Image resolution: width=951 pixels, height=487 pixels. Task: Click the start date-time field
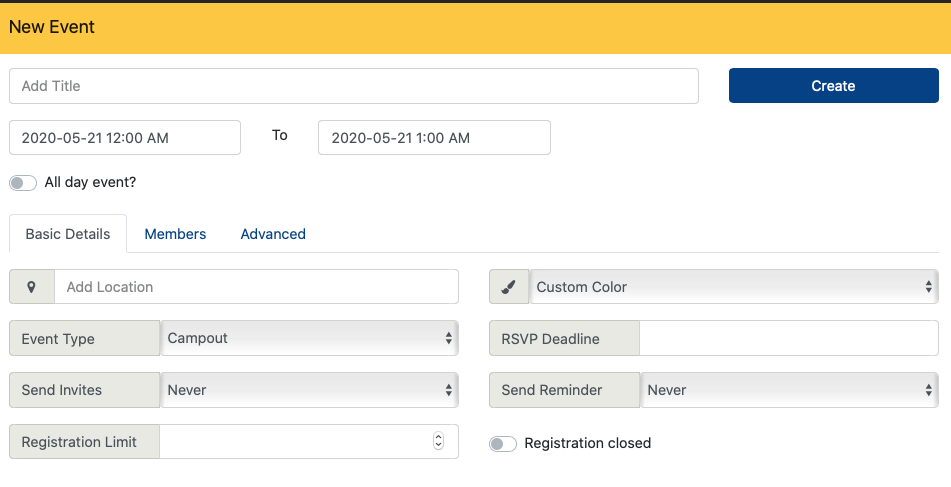[x=125, y=138]
